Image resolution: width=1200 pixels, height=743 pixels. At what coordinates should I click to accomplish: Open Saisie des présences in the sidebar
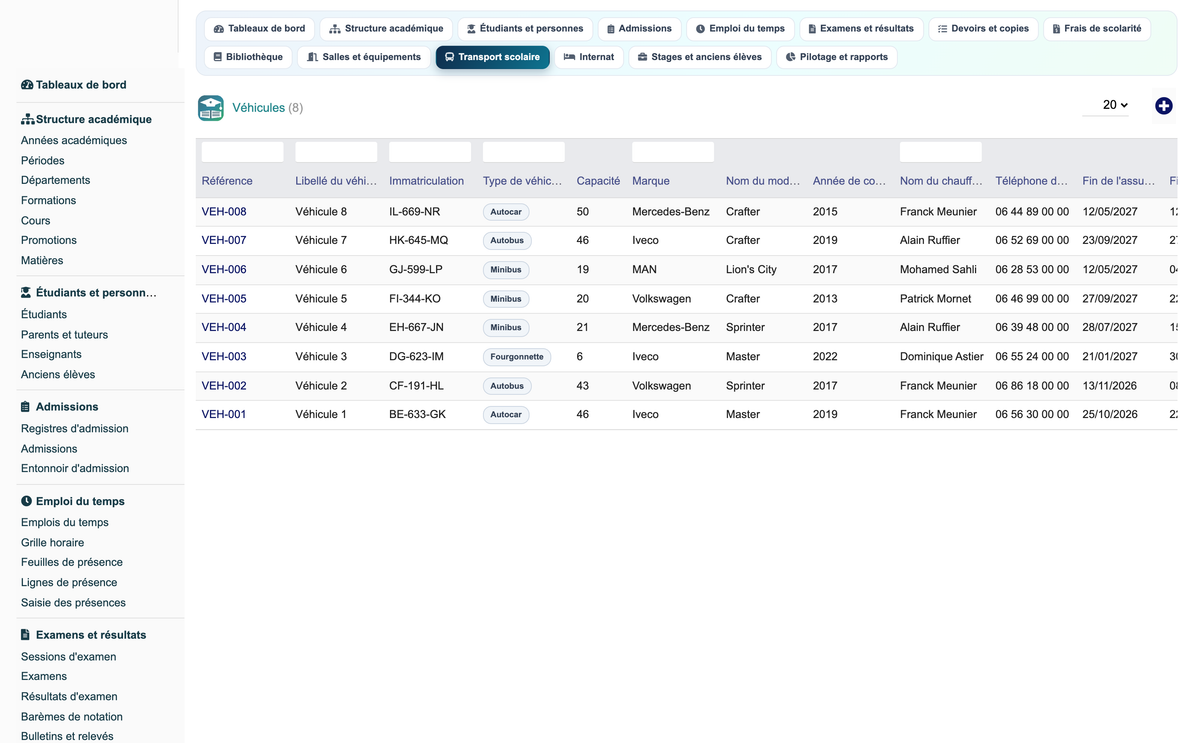click(74, 602)
